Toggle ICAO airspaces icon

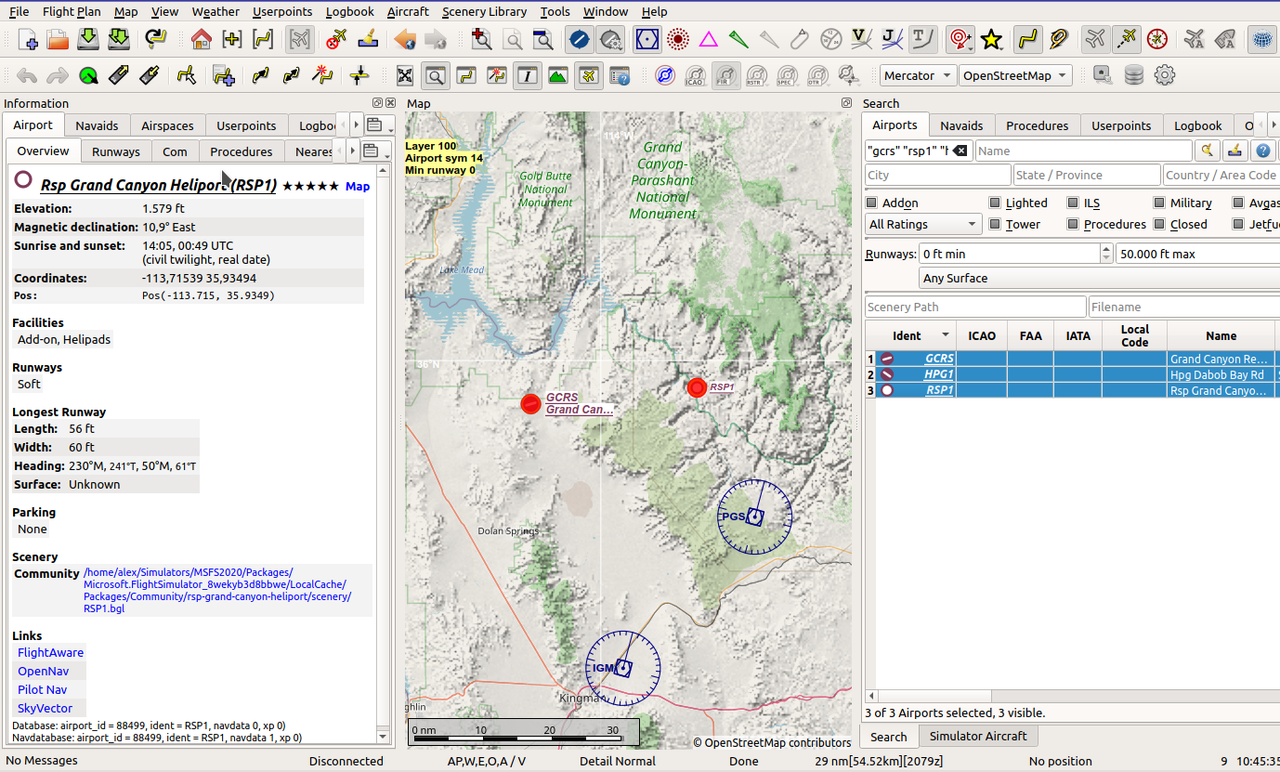click(x=696, y=76)
